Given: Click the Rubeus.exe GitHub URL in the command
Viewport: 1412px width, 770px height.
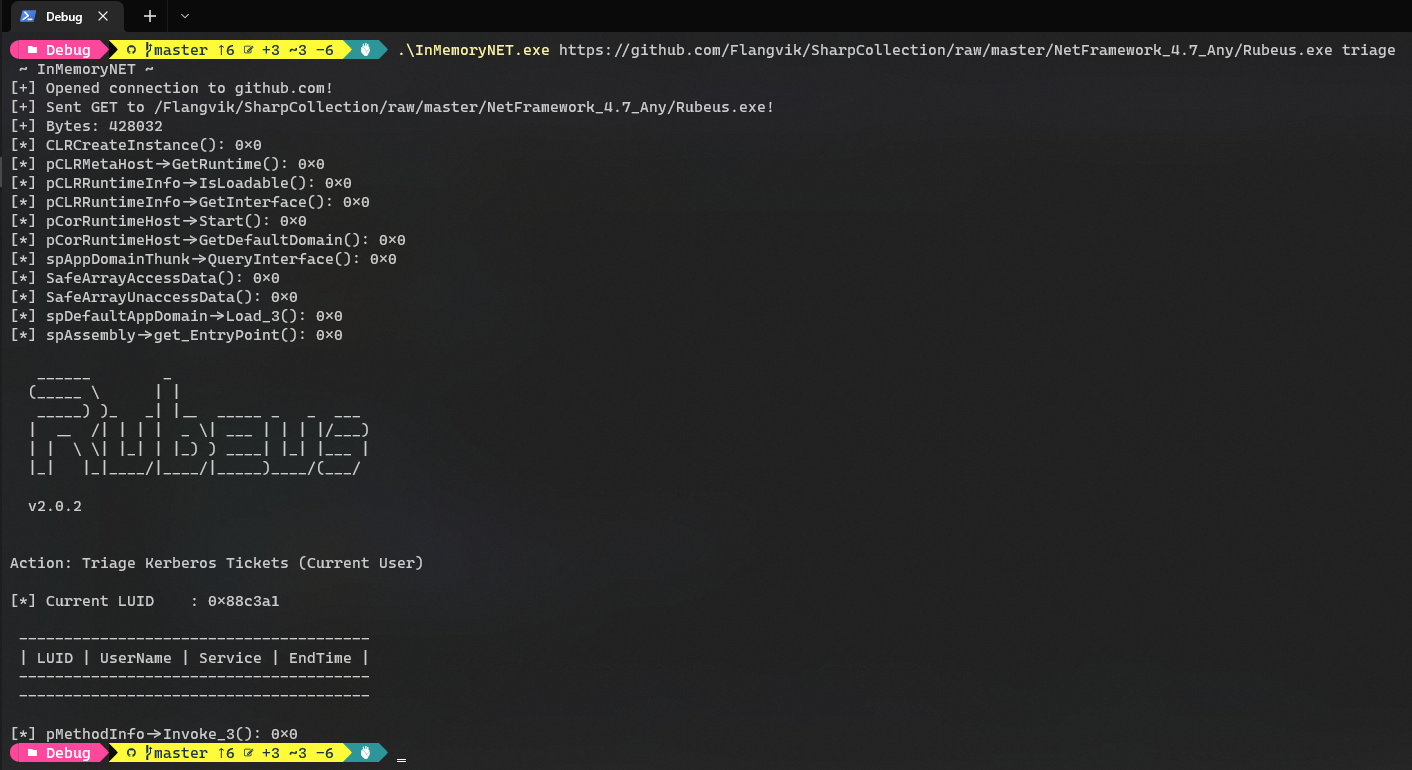Looking at the screenshot, I should (x=945, y=50).
